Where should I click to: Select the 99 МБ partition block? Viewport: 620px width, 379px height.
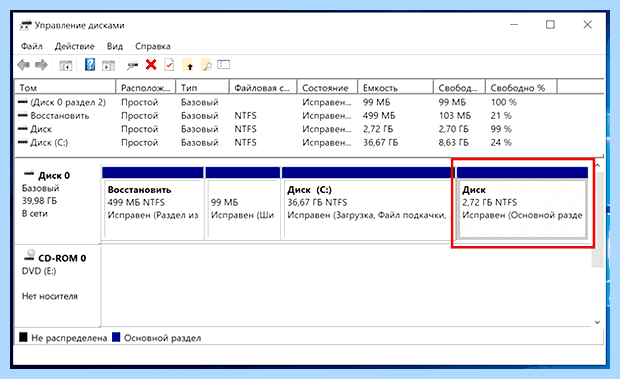[243, 203]
